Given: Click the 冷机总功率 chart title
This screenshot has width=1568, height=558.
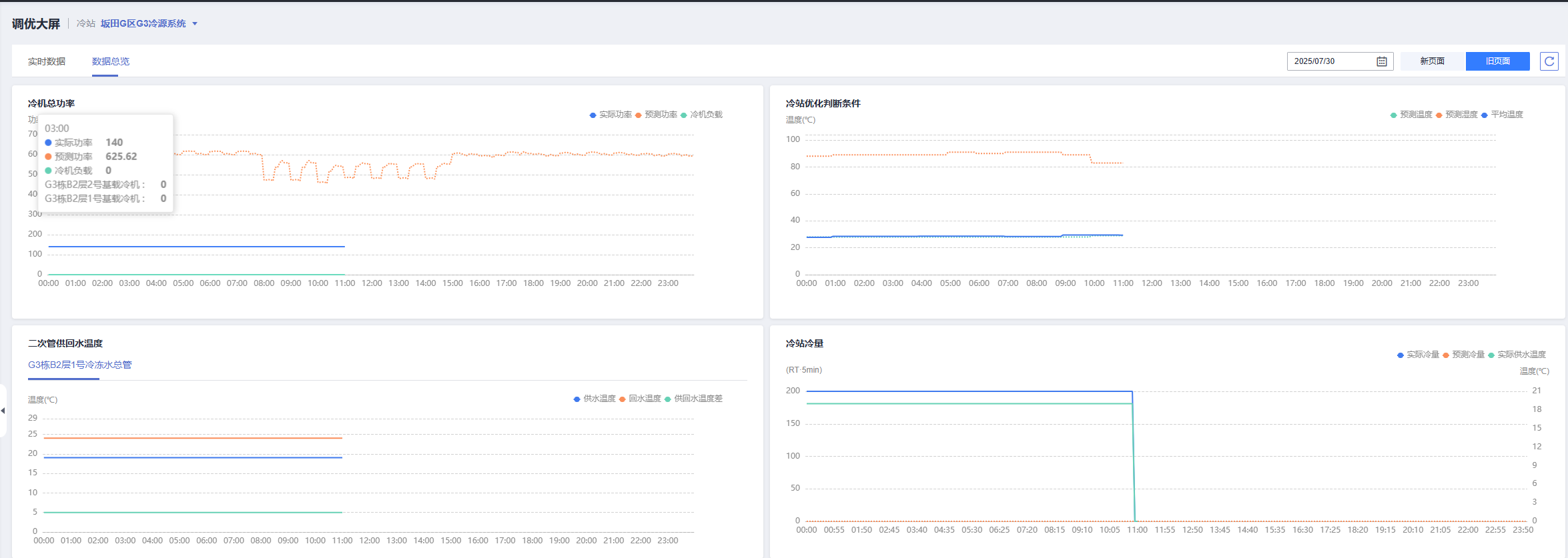Looking at the screenshot, I should [51, 103].
